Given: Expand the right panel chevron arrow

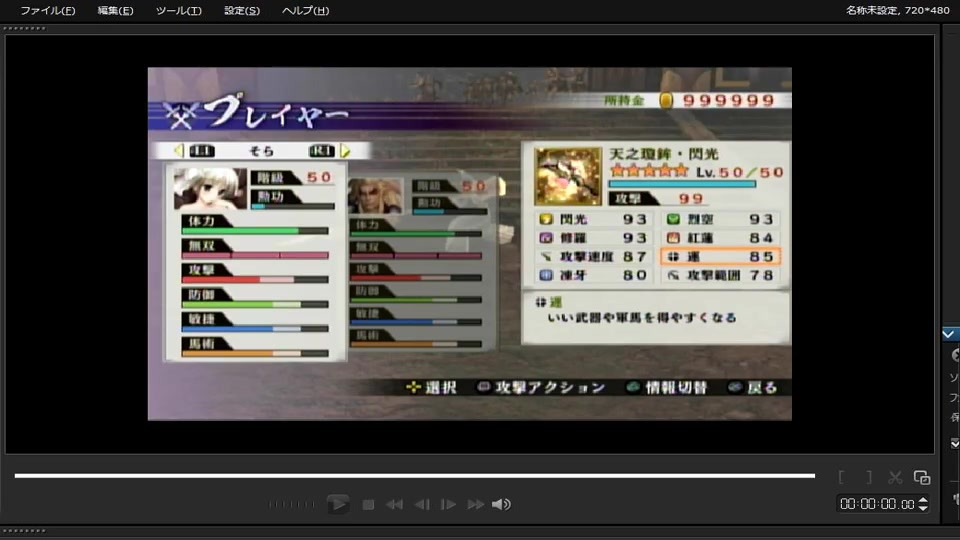Looking at the screenshot, I should 948,334.
